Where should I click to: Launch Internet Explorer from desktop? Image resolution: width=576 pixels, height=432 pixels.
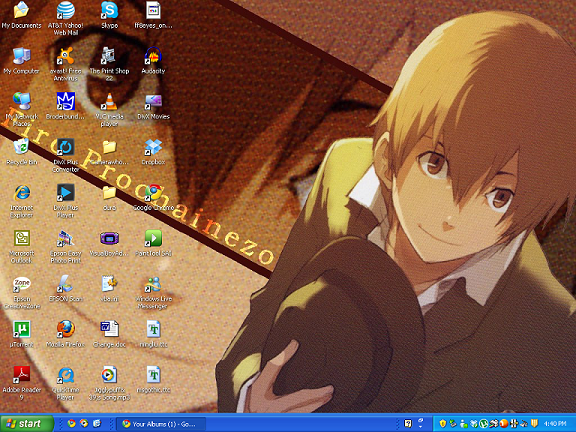tap(21, 192)
